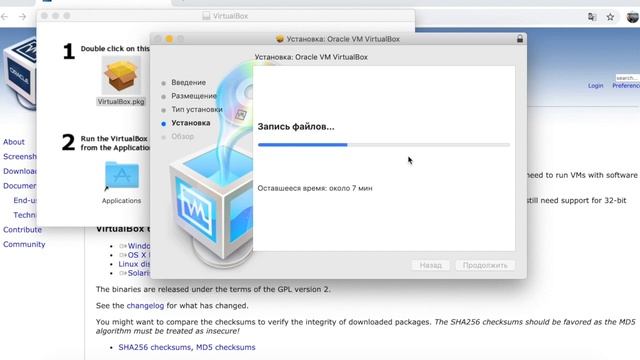Click the VirtualBox disk icon in window title

206,16
